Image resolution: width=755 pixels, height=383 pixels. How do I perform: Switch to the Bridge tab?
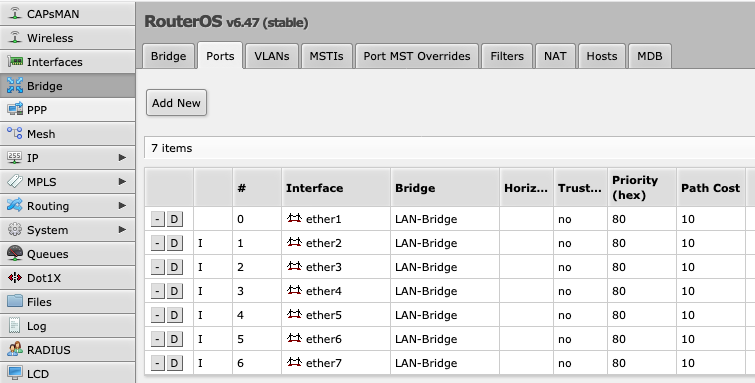pyautogui.click(x=169, y=56)
